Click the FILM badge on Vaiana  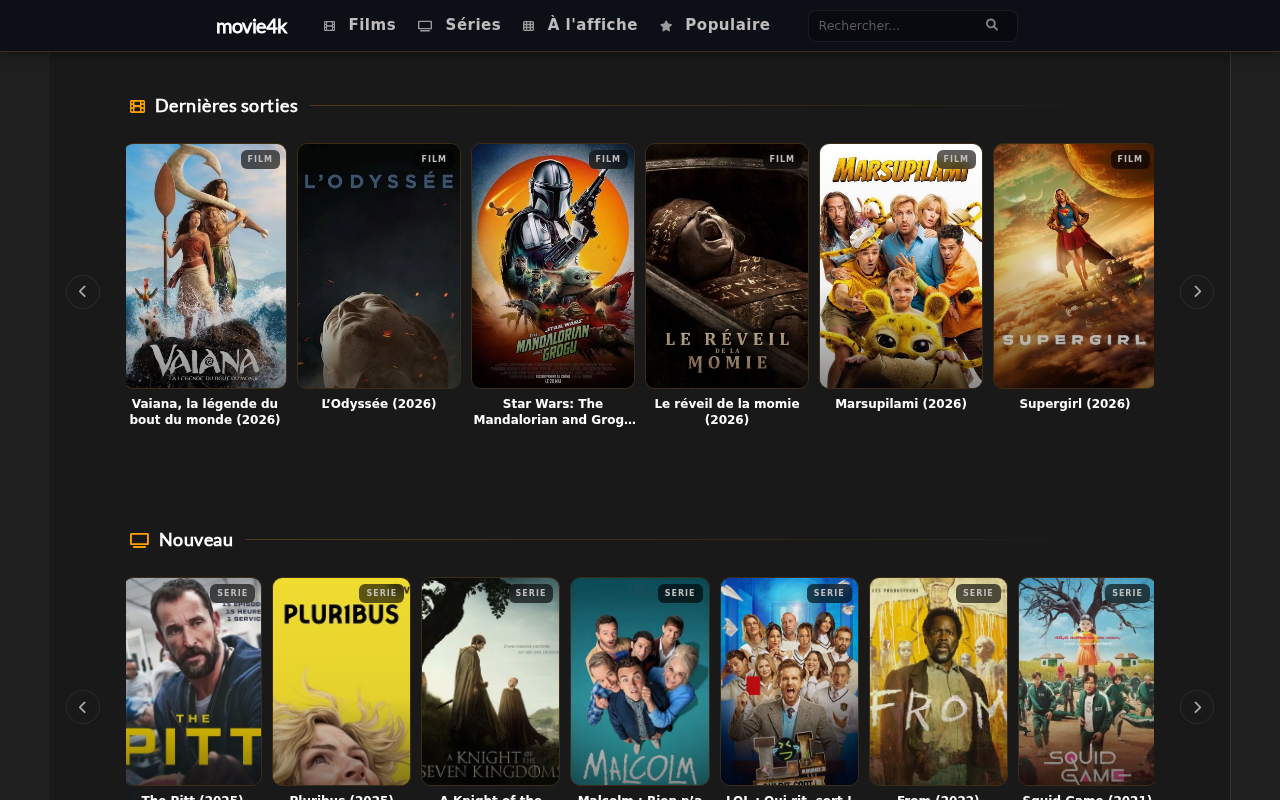tap(260, 159)
